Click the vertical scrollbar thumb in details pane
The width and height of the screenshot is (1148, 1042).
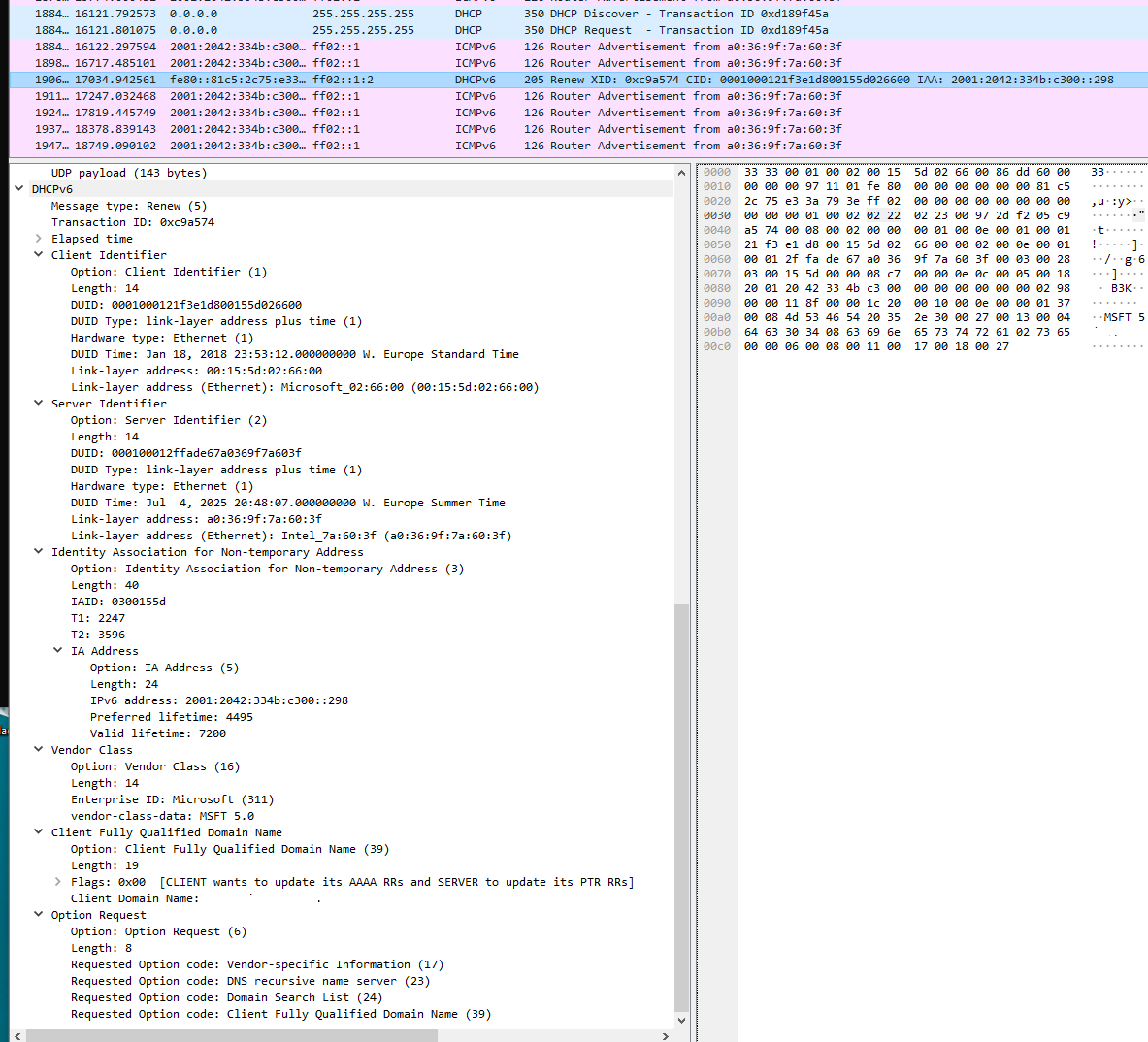[x=681, y=806]
